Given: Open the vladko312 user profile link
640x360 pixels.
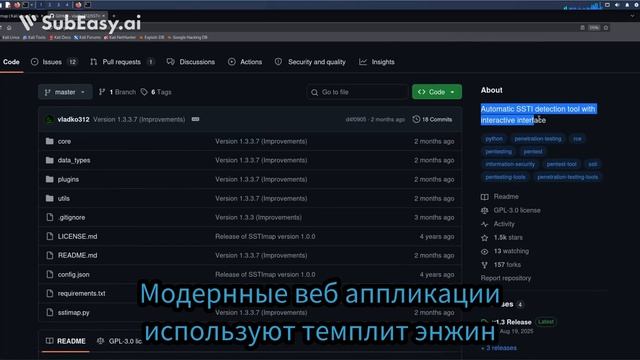Looking at the screenshot, I should pyautogui.click(x=73, y=120).
